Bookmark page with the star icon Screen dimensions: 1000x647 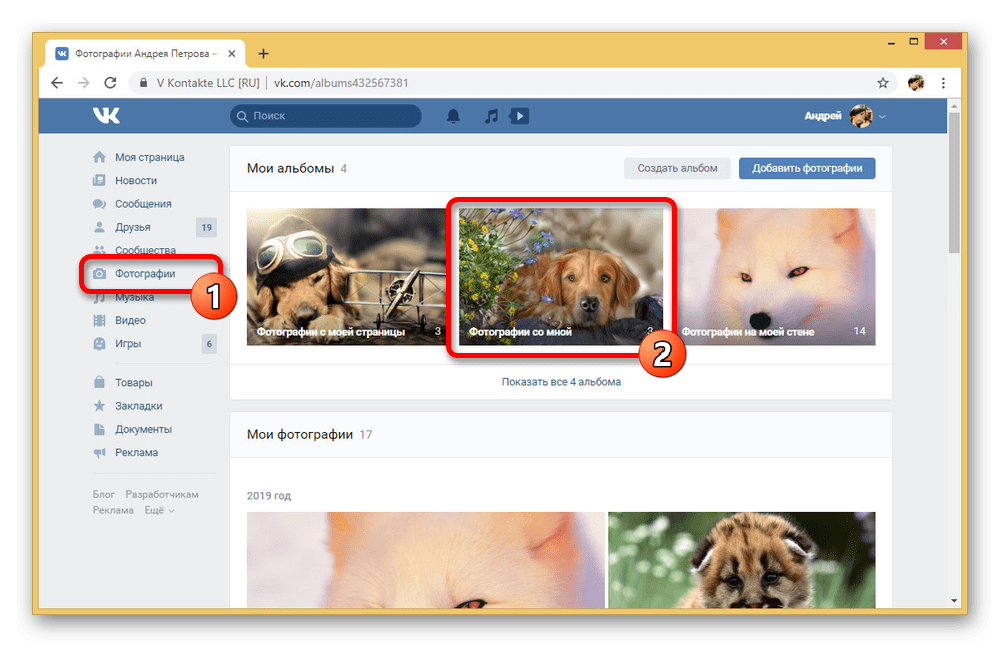pos(883,83)
